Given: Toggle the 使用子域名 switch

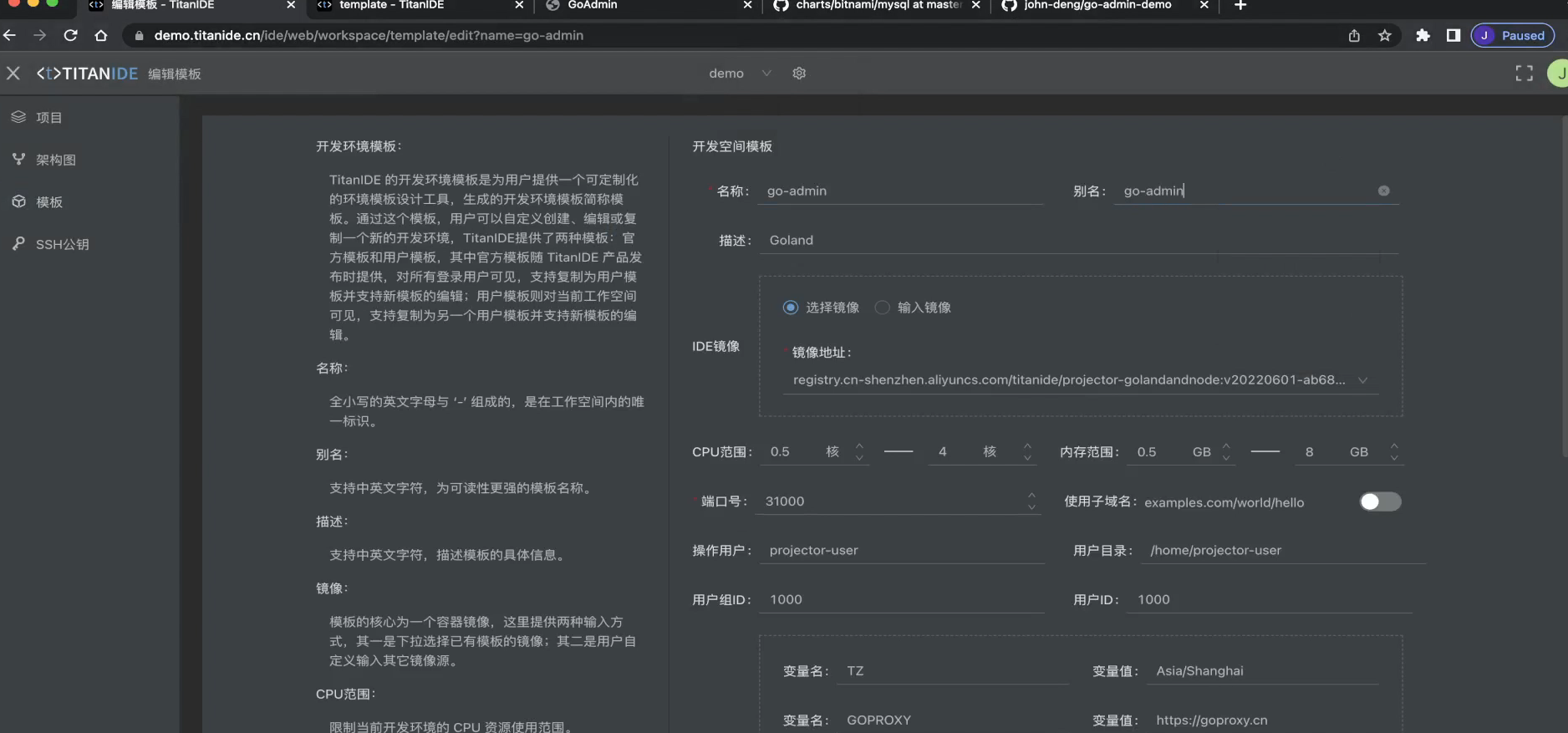Looking at the screenshot, I should (1379, 501).
